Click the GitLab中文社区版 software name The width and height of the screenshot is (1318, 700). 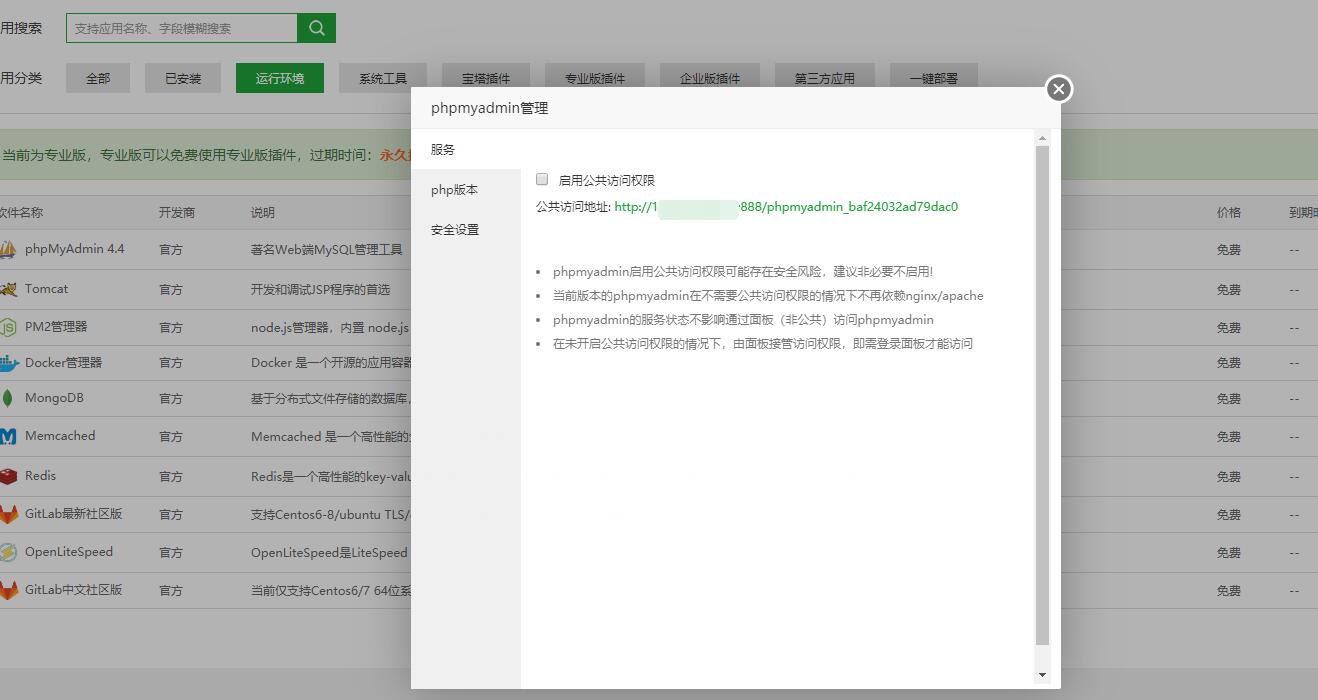[x=74, y=590]
